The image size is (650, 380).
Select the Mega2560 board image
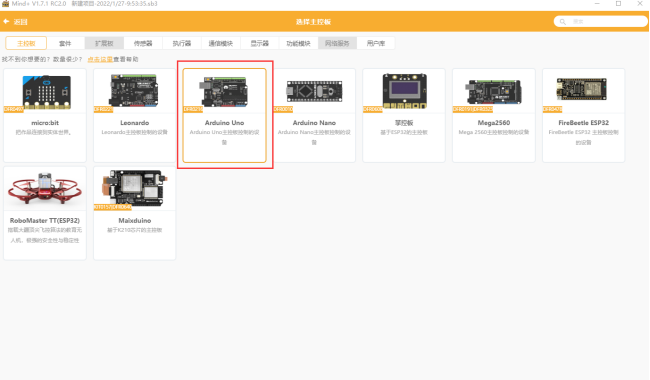494,92
